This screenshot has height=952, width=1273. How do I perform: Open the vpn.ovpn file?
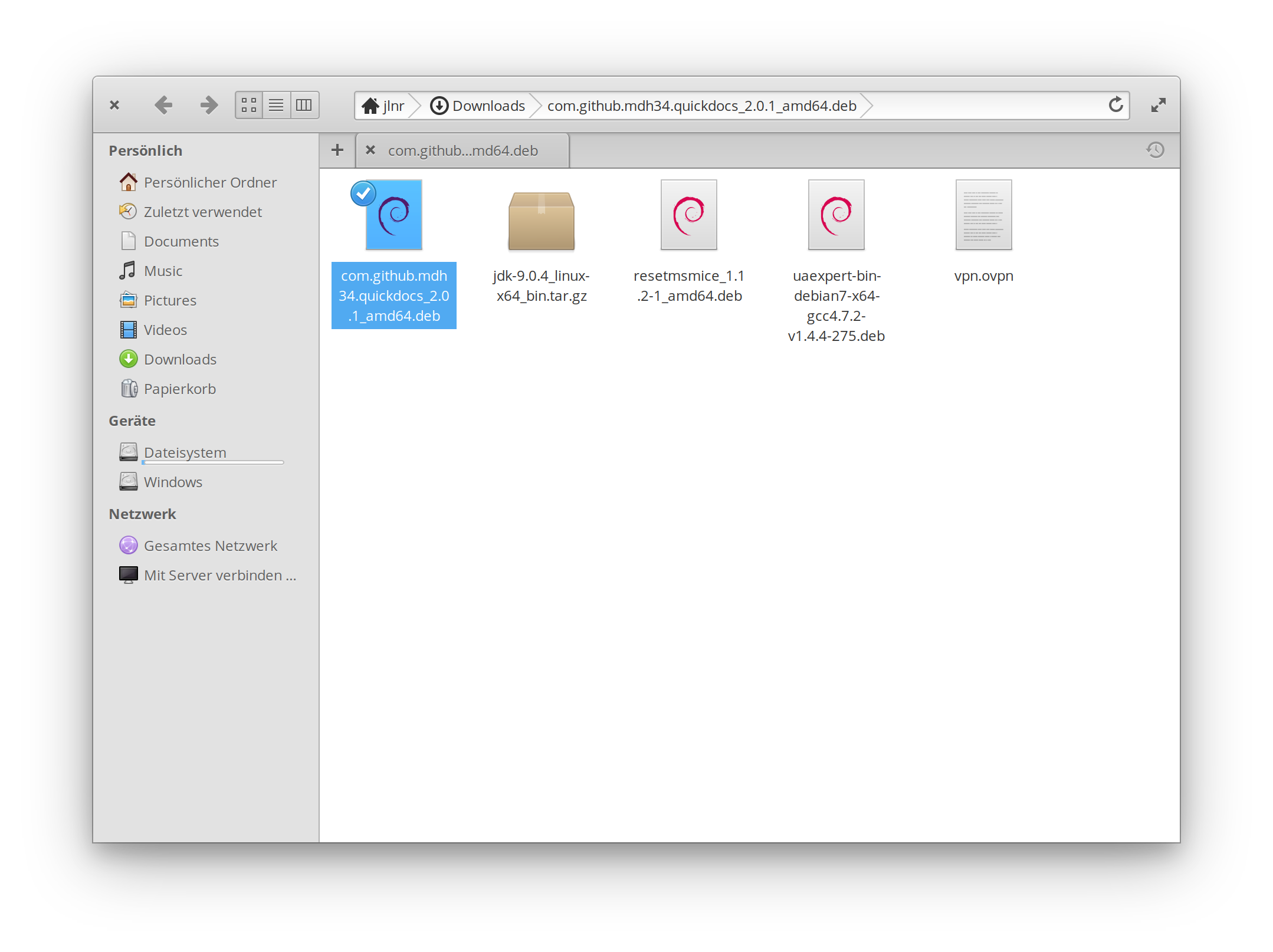[x=983, y=215]
